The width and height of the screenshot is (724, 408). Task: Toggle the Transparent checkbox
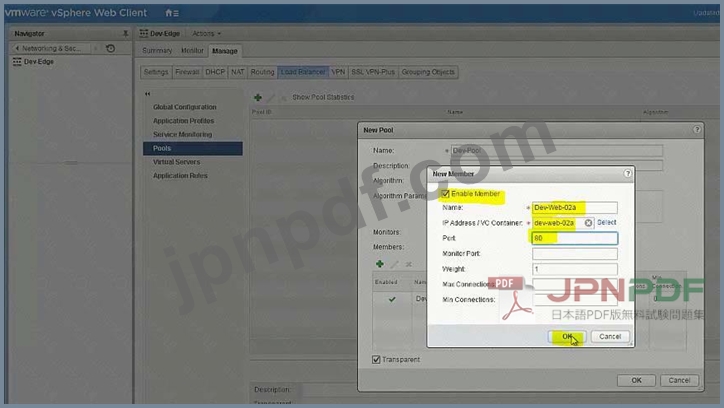click(x=376, y=360)
